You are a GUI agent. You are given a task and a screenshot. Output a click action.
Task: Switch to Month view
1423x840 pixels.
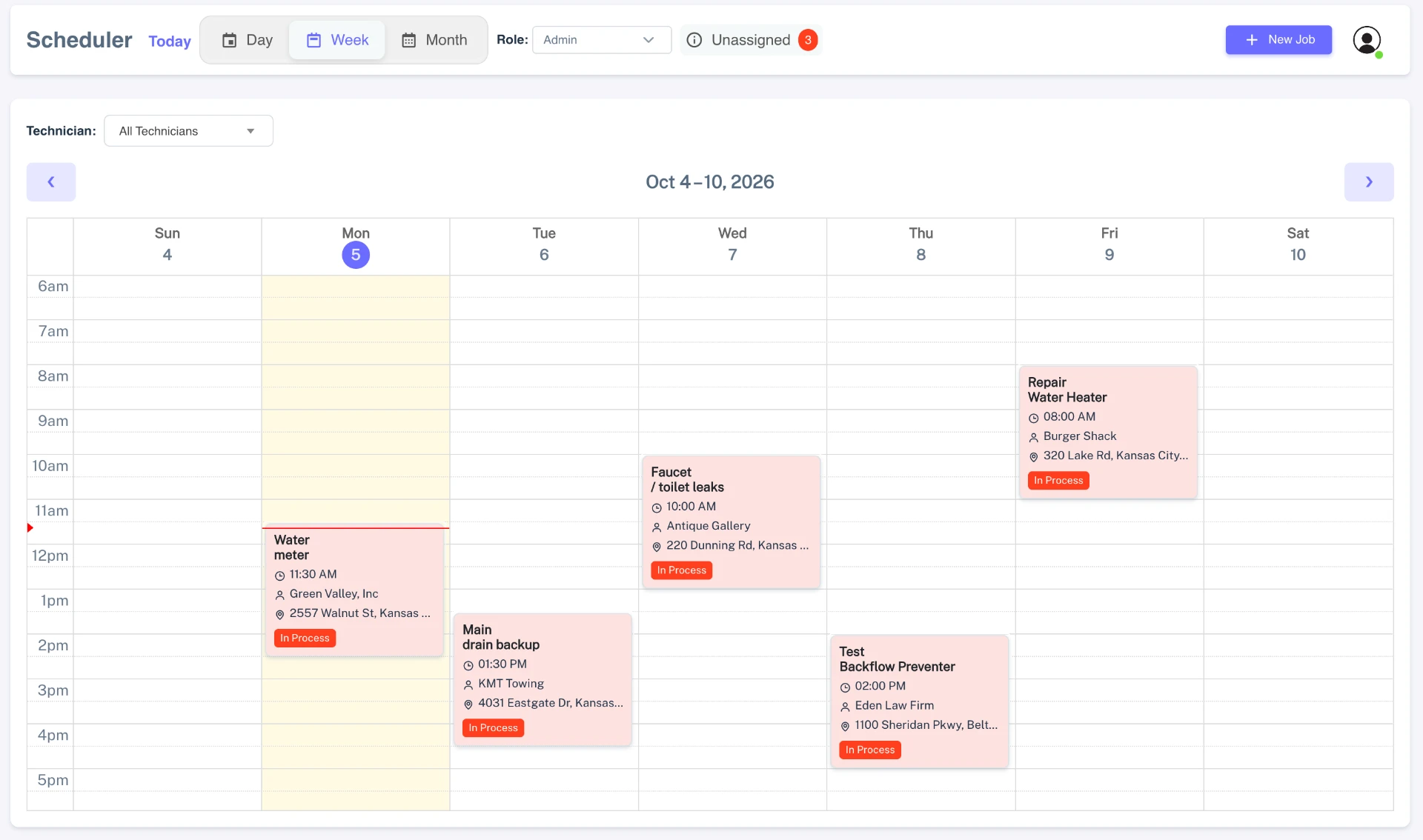coord(434,40)
